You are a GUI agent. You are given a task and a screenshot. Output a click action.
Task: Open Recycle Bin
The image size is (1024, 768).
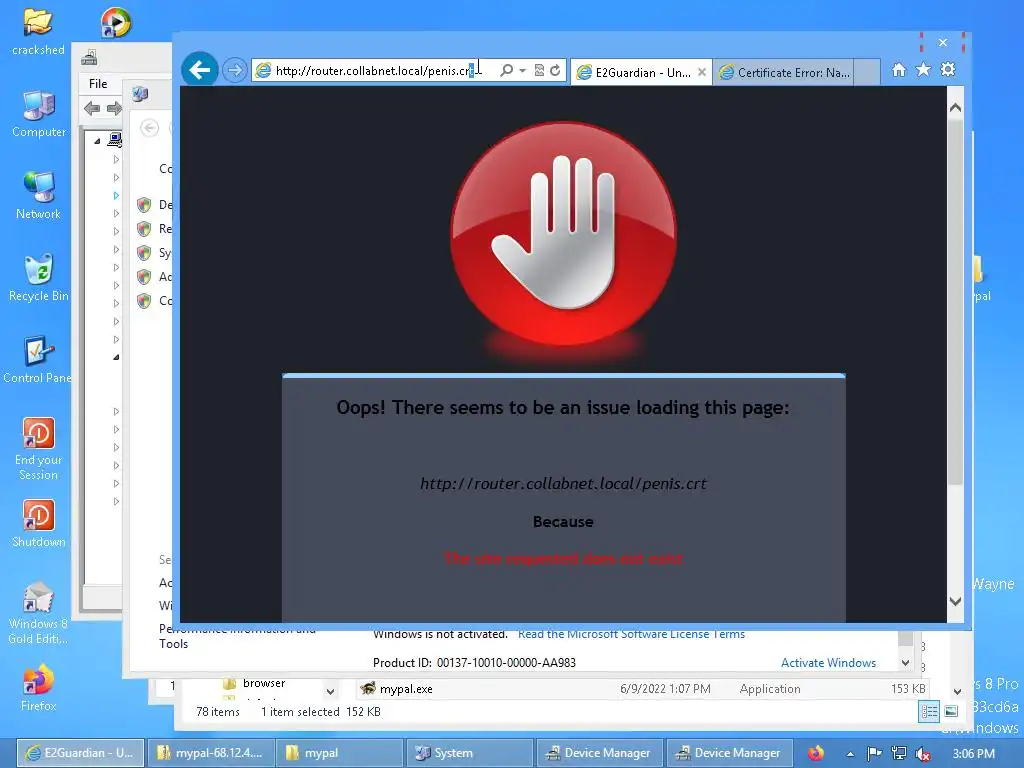(x=39, y=278)
